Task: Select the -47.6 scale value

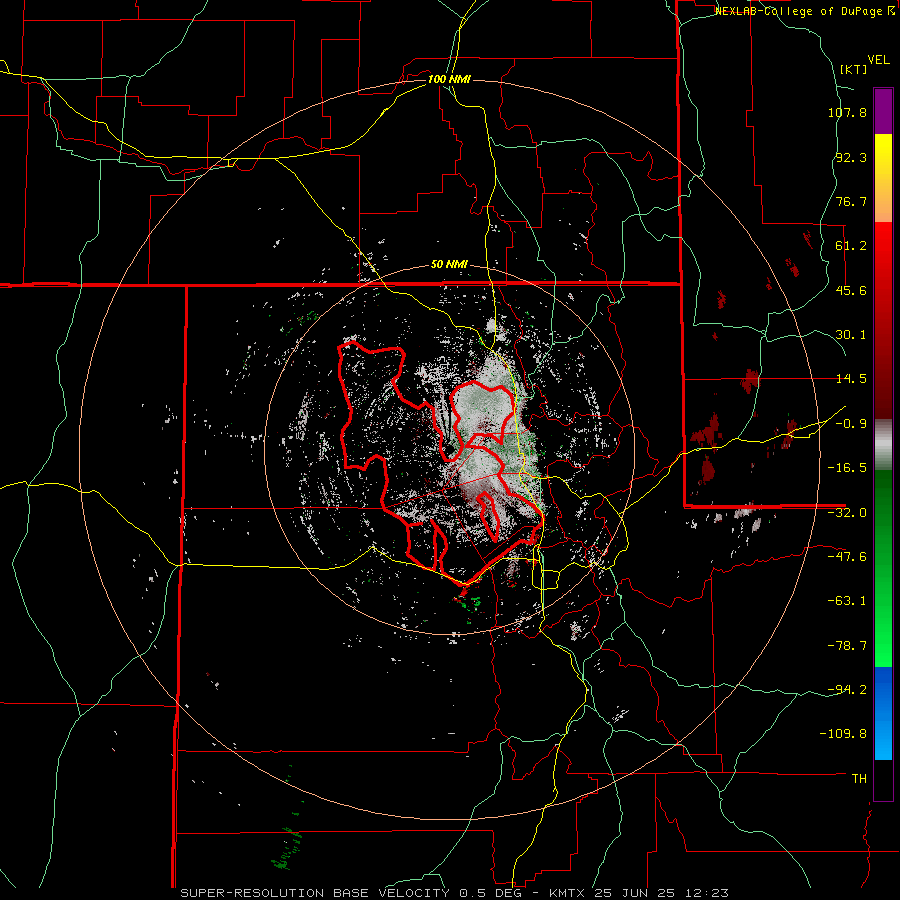Action: (x=847, y=557)
